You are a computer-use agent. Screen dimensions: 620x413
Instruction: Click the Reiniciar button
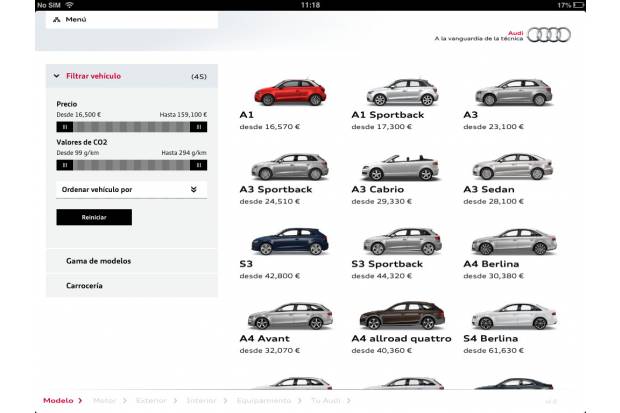pos(94,217)
